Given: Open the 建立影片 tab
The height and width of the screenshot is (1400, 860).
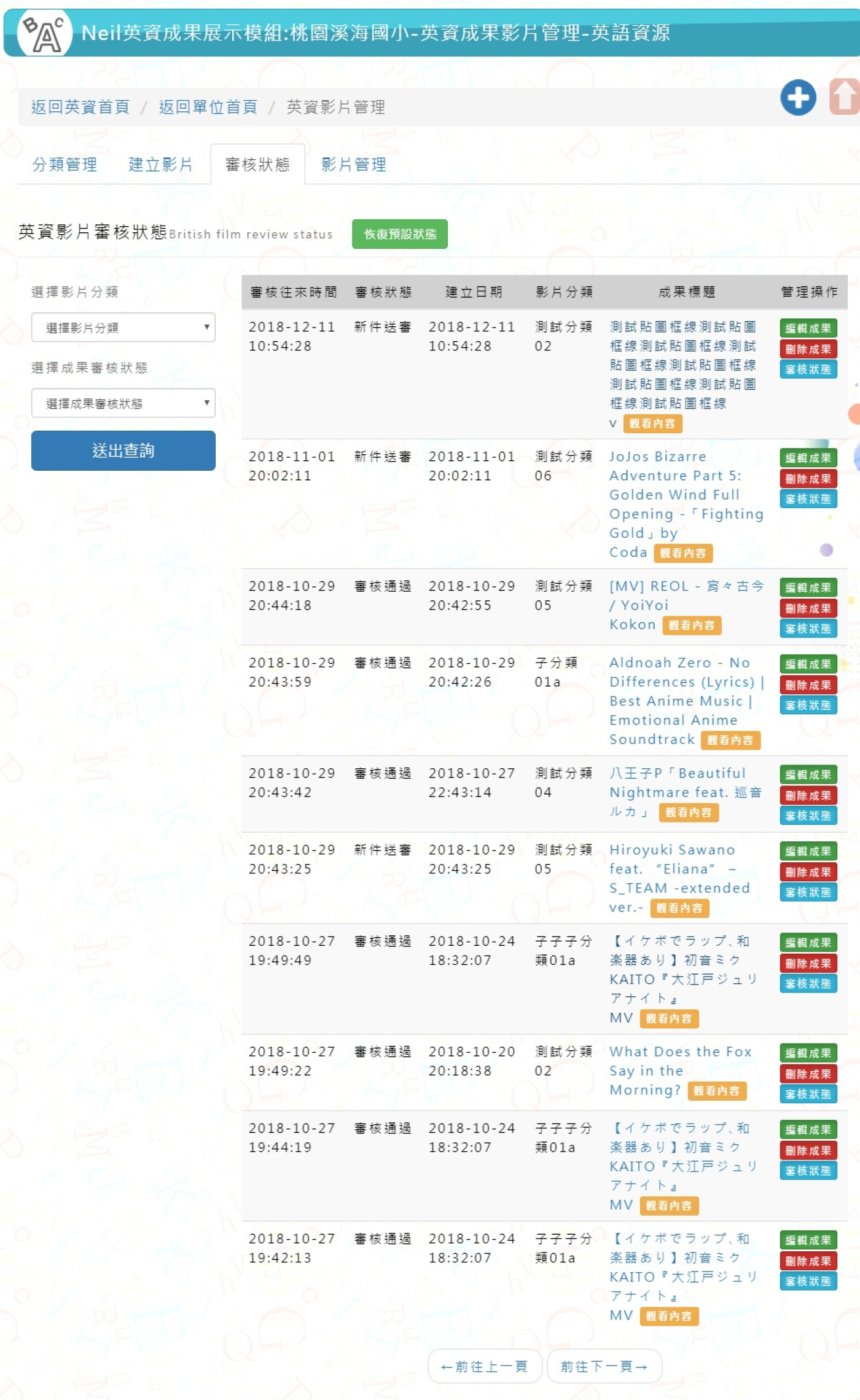Looking at the screenshot, I should pos(160,165).
